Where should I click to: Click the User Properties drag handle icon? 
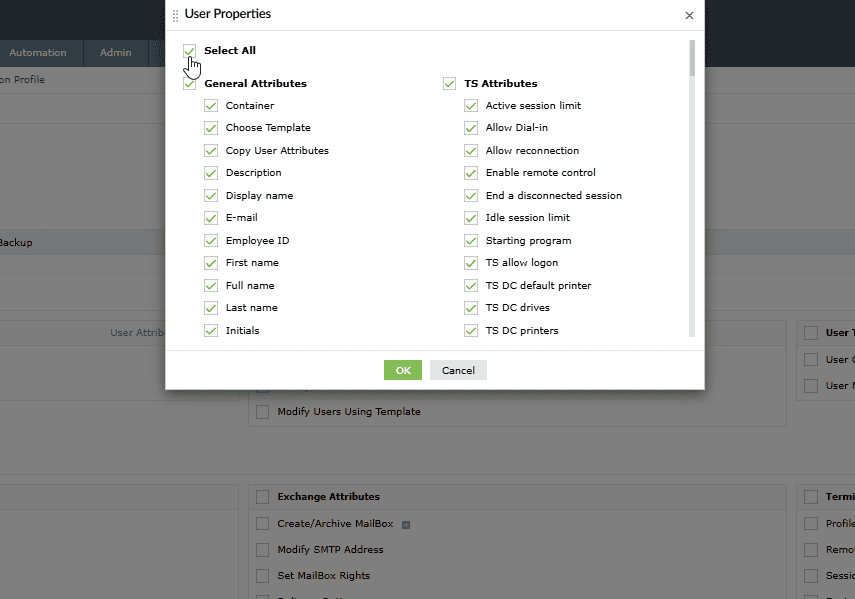pos(176,15)
